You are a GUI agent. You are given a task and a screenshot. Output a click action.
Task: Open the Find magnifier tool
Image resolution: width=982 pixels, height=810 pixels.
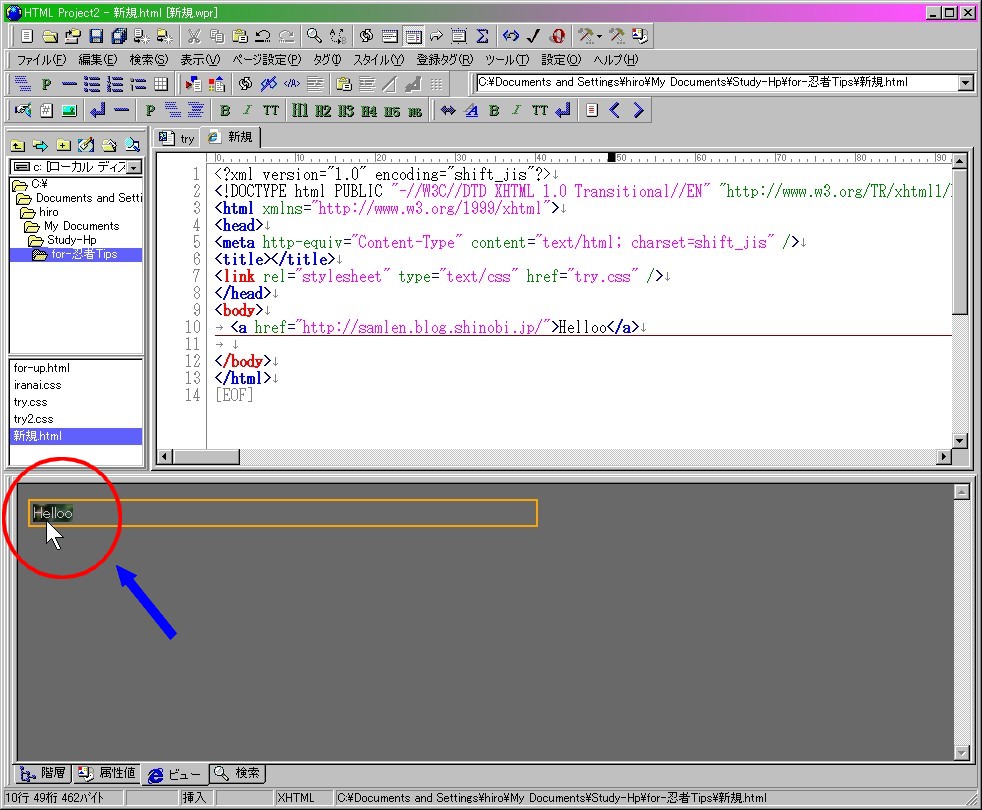[x=314, y=36]
